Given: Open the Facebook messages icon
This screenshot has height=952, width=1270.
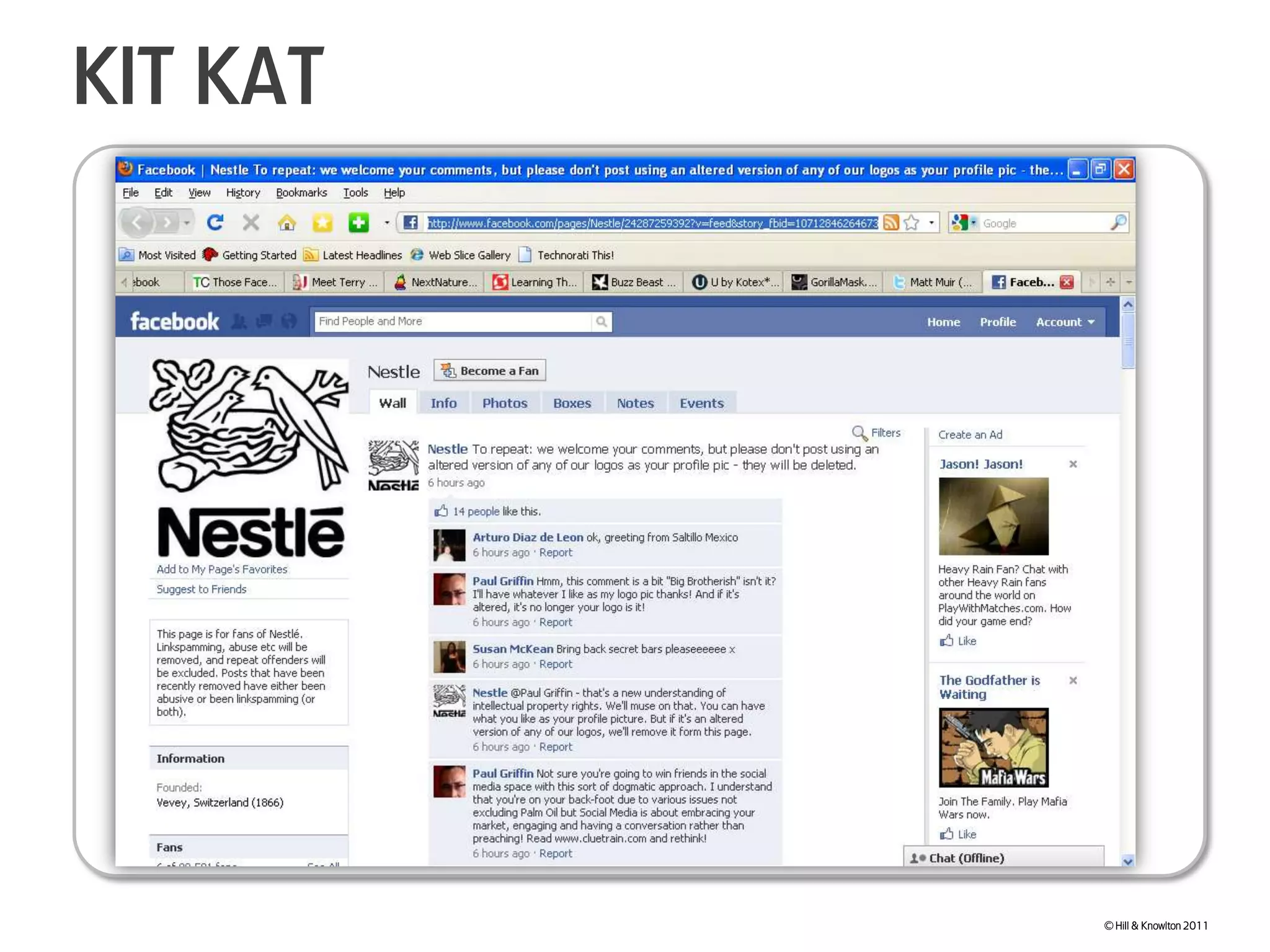Looking at the screenshot, I should pos(264,321).
